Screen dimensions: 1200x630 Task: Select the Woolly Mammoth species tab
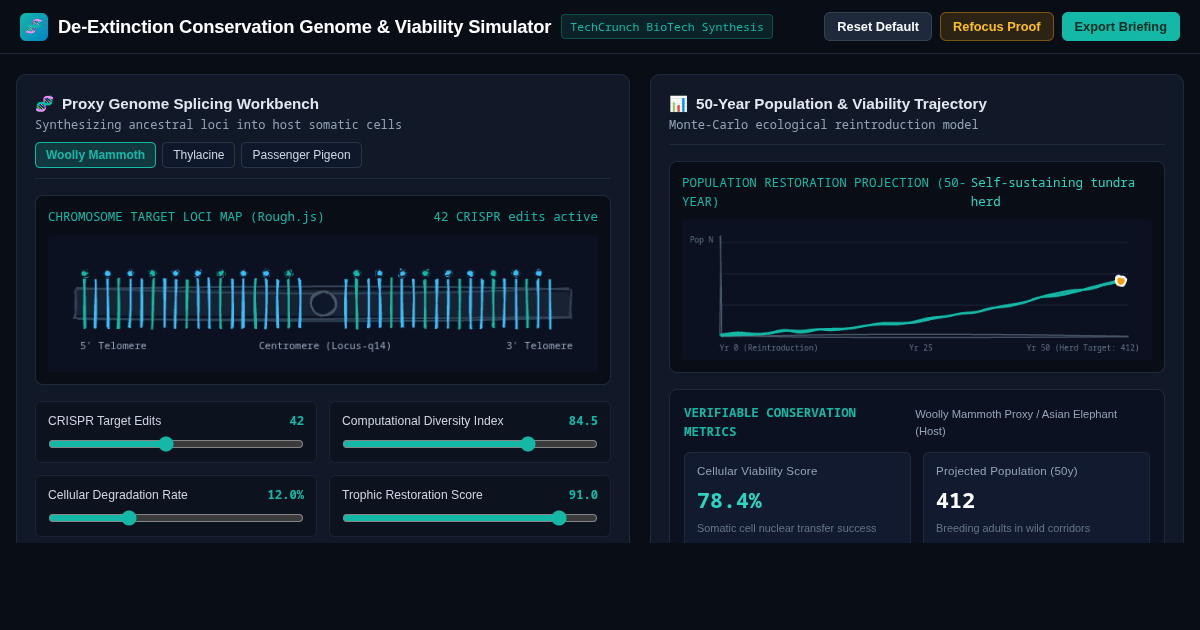coord(95,155)
